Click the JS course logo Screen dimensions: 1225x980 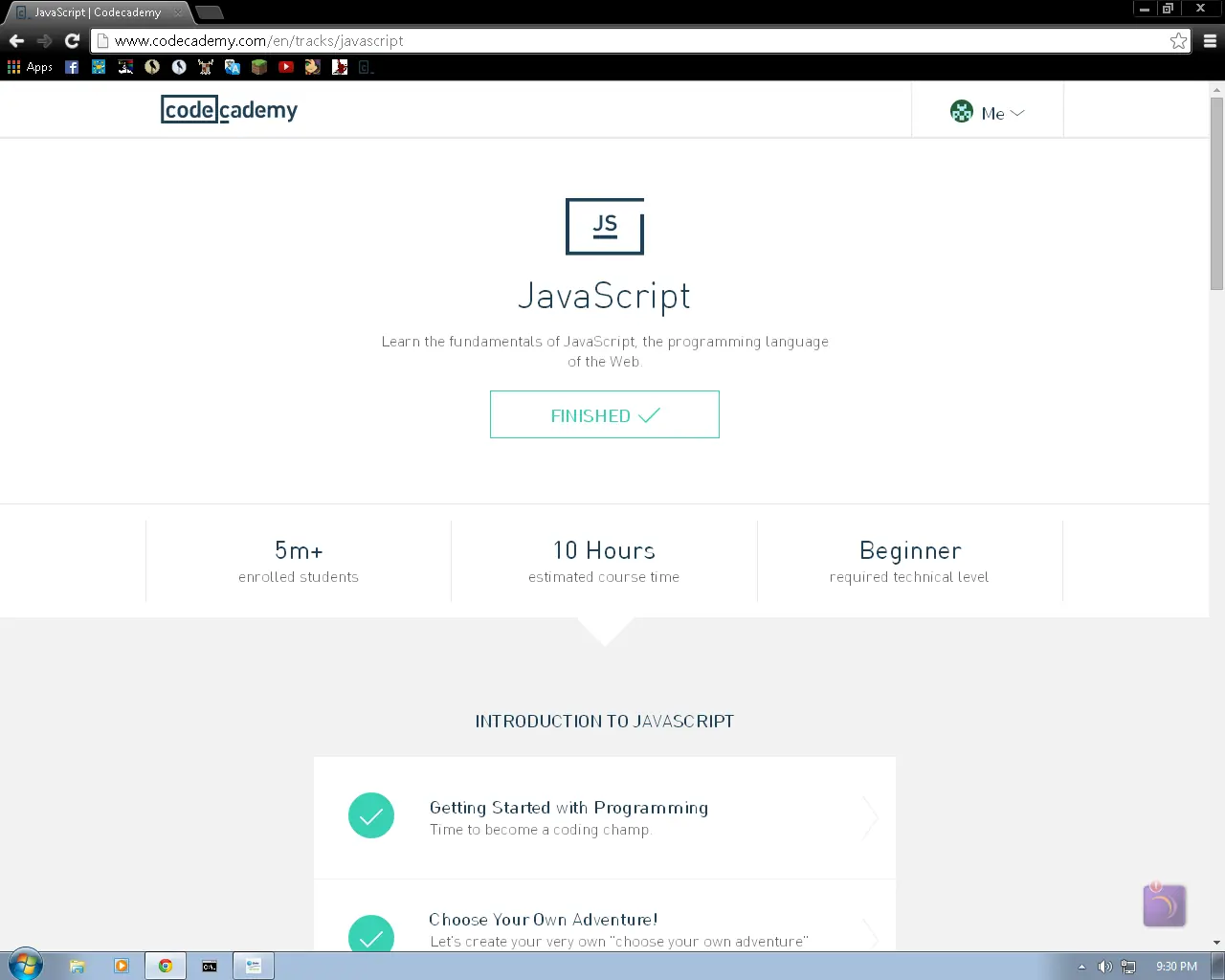[x=605, y=227]
